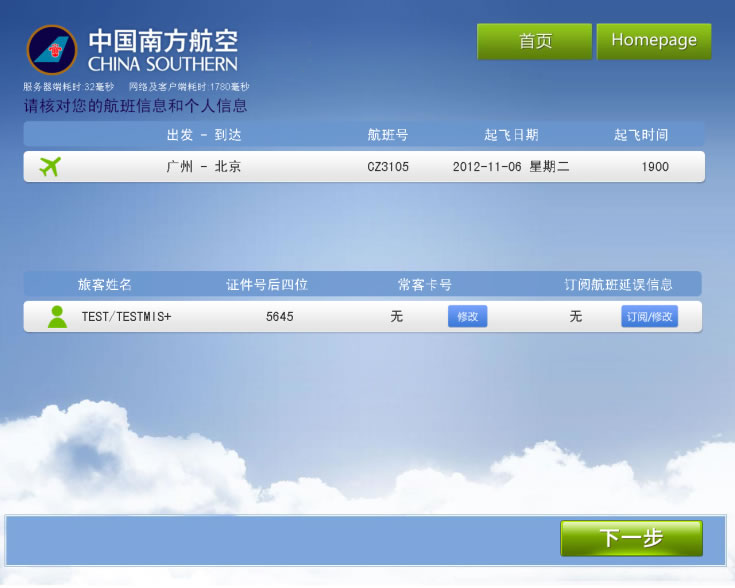Click the China Southern Airlines logo emblem

[x=52, y=49]
